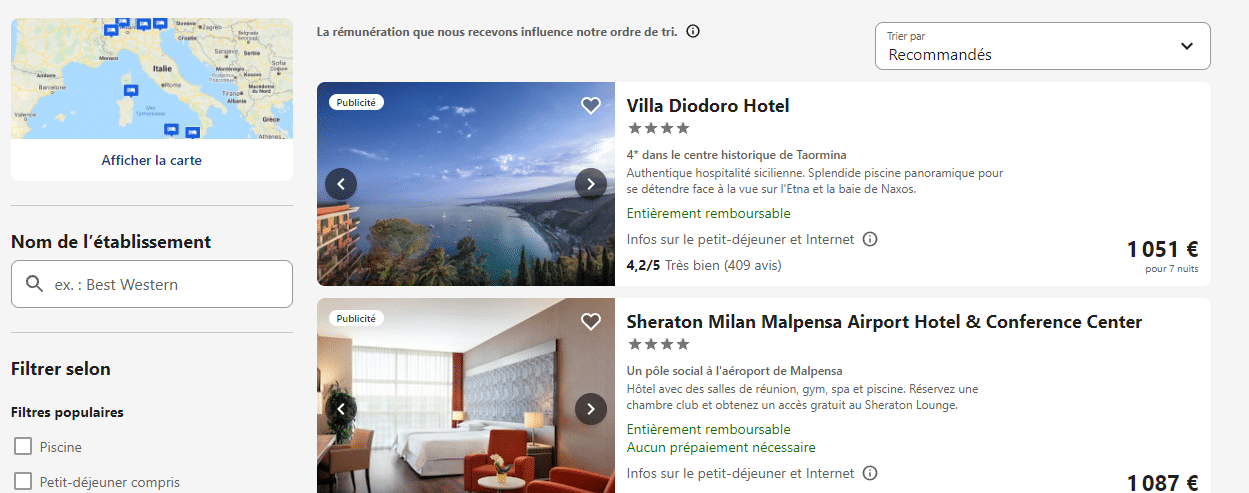
Task: Select the 1 051 € price for Villa Diodoro
Action: 1162,249
